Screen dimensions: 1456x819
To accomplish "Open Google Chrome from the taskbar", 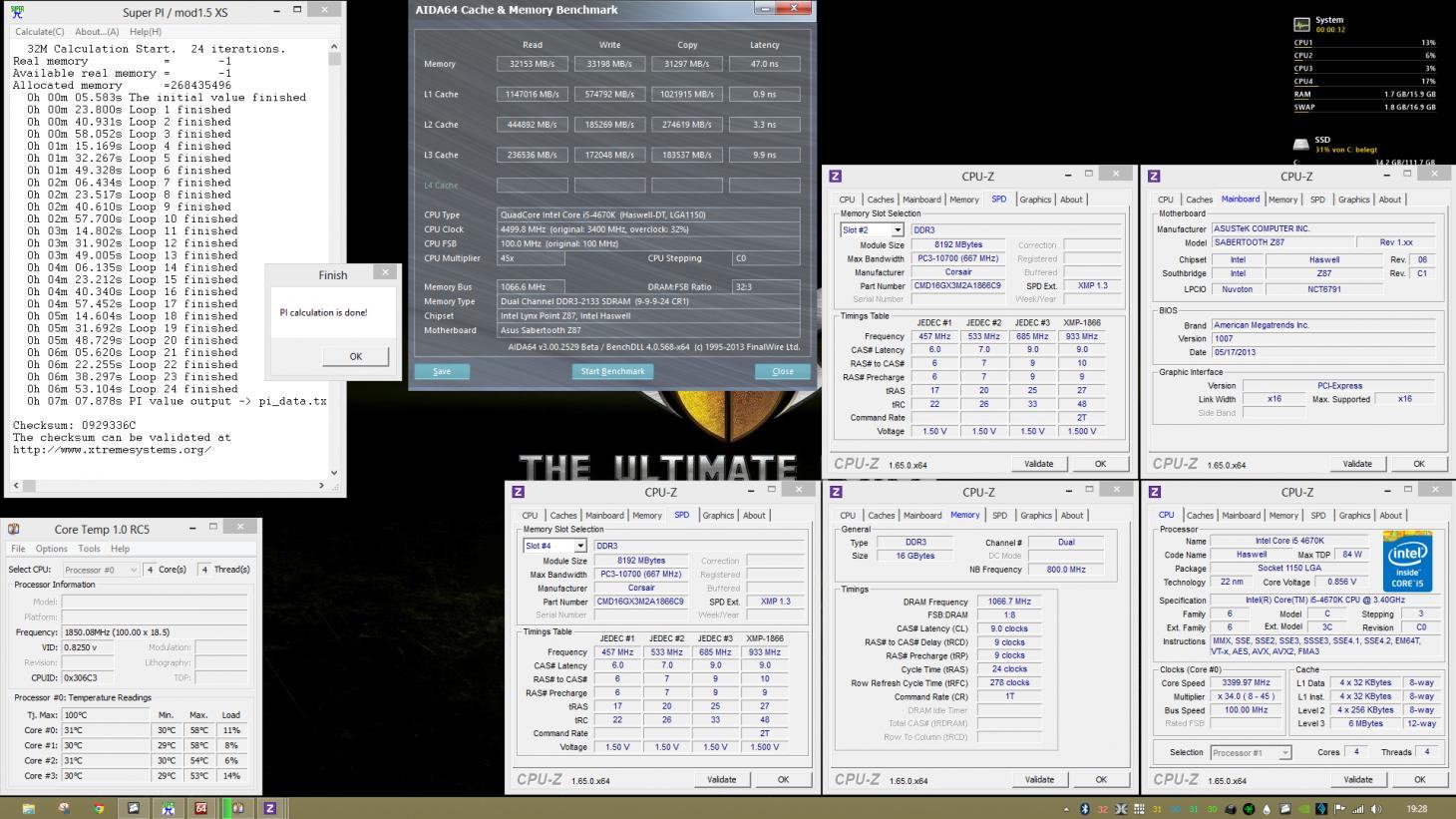I will (x=99, y=808).
